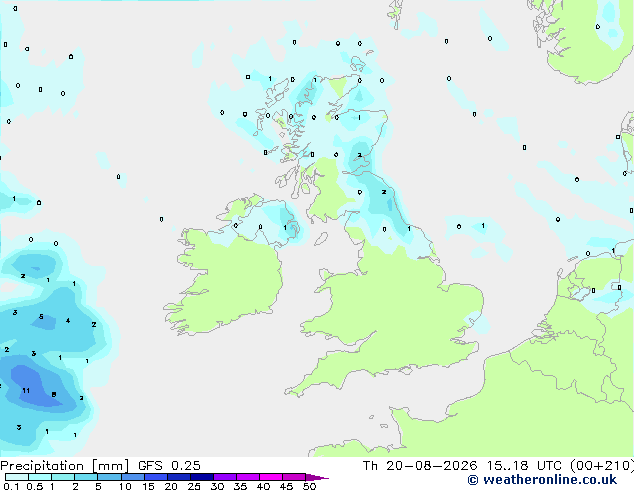Pick the 10–15 mm legend swatch
The height and width of the screenshot is (490, 634).
click(x=132, y=477)
